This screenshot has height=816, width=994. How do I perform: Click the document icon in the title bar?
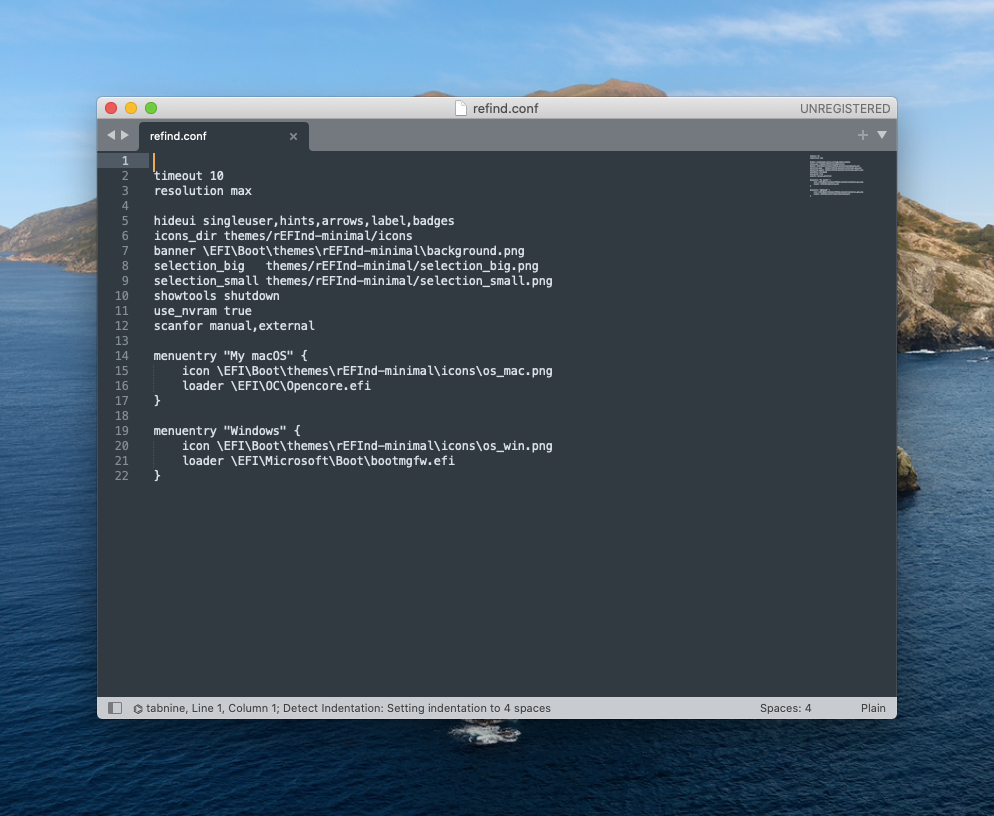pos(461,108)
